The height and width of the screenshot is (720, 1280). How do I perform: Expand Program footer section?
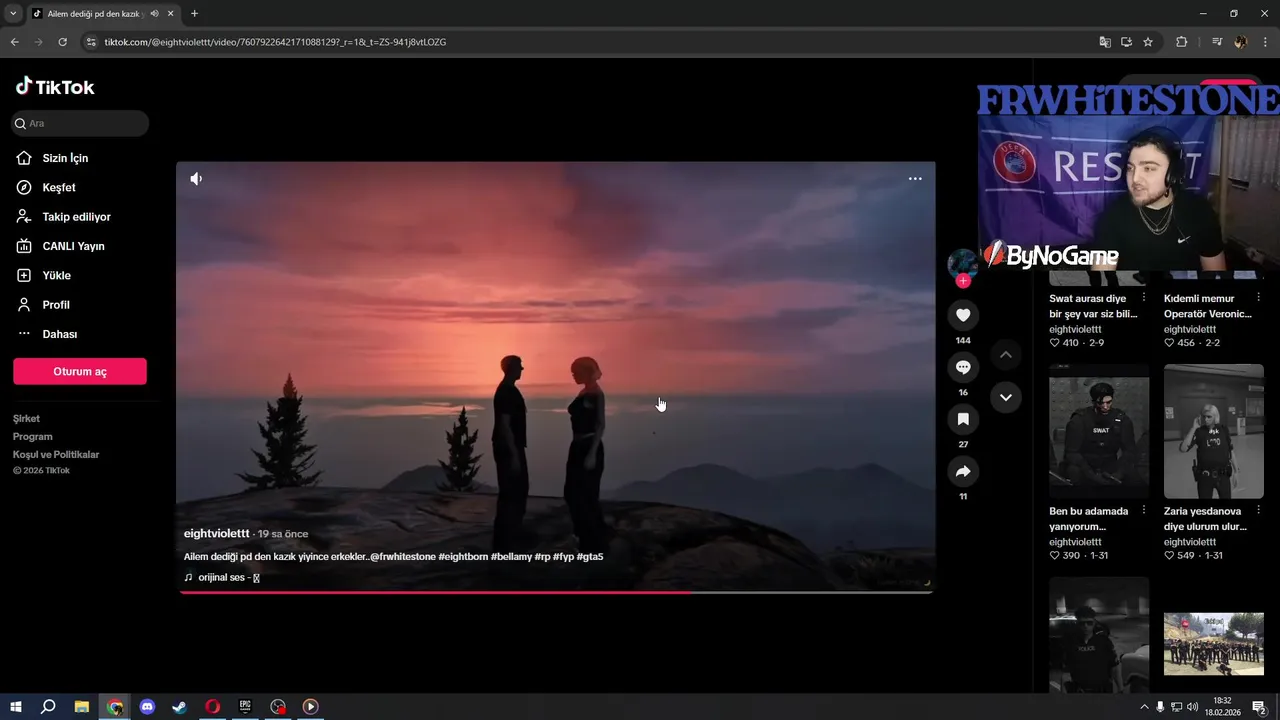(x=33, y=437)
